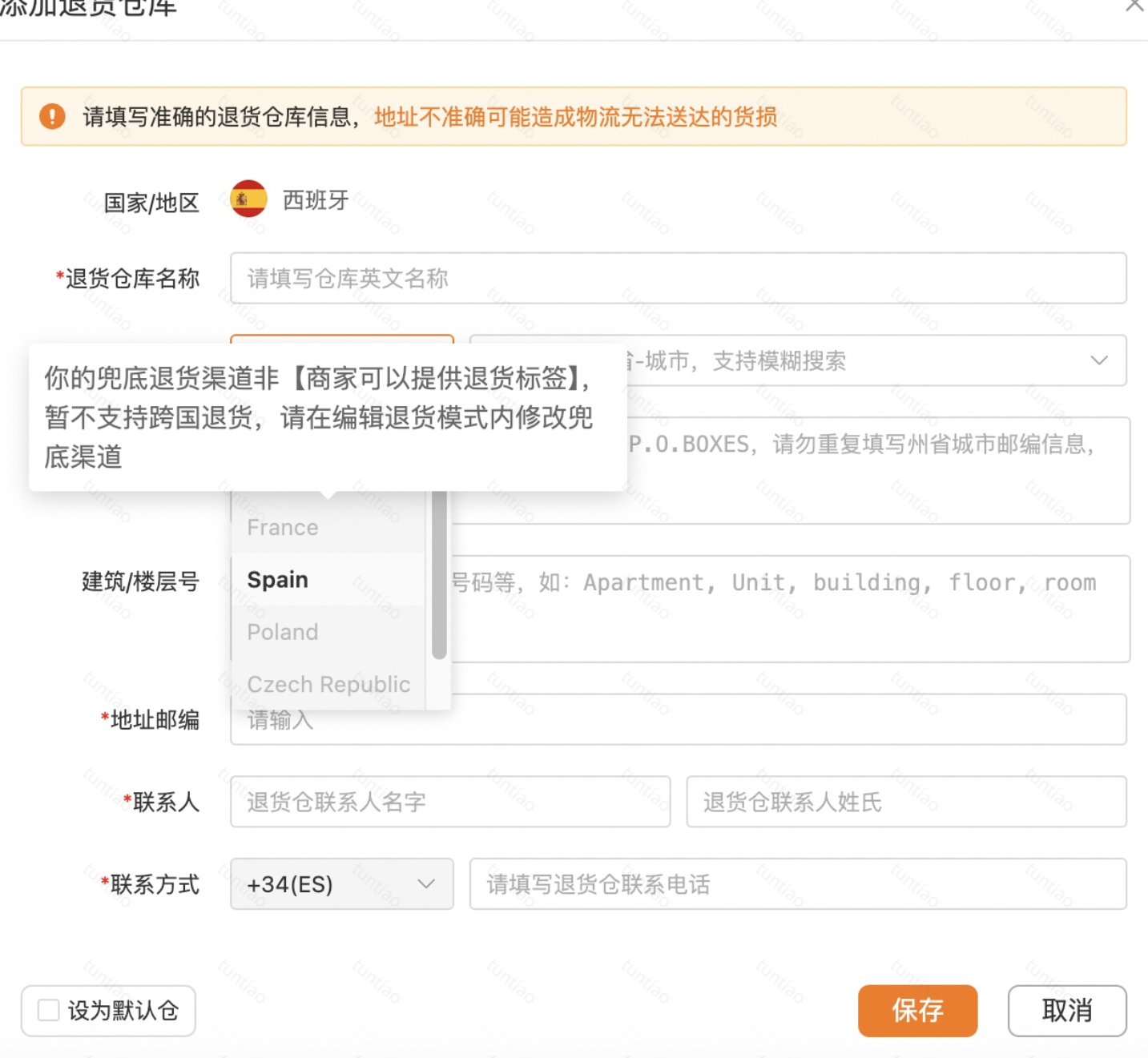Expand the 州省-城市 dropdown chevron
This screenshot has height=1058, width=1148.
click(x=1098, y=361)
